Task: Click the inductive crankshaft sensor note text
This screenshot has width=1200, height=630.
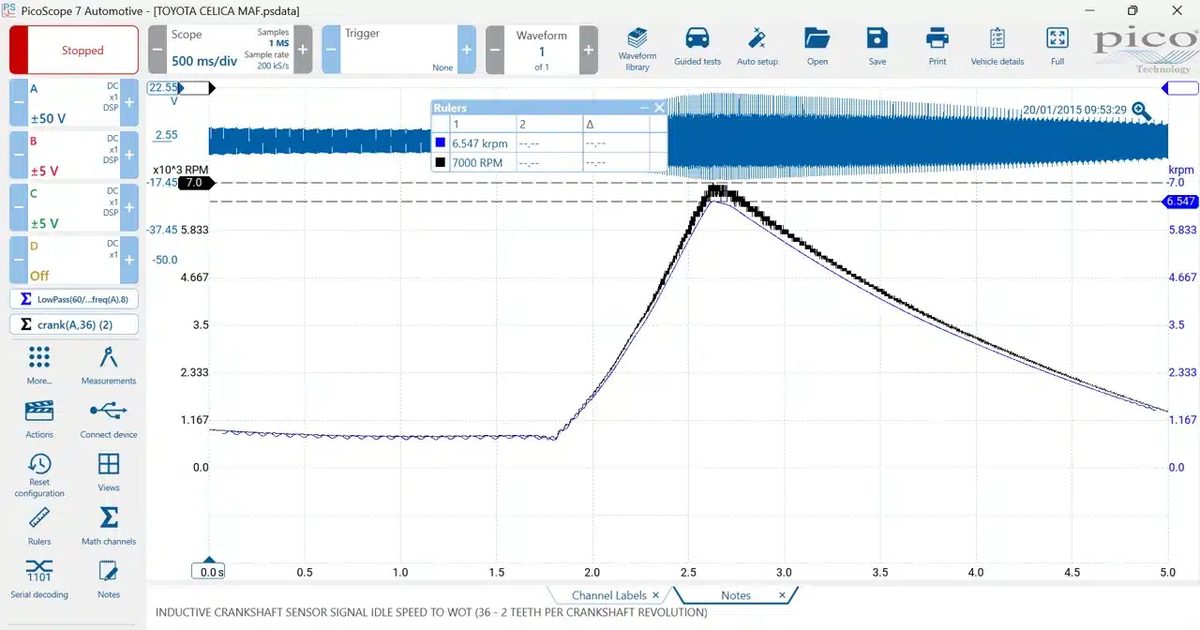Action: [431, 612]
